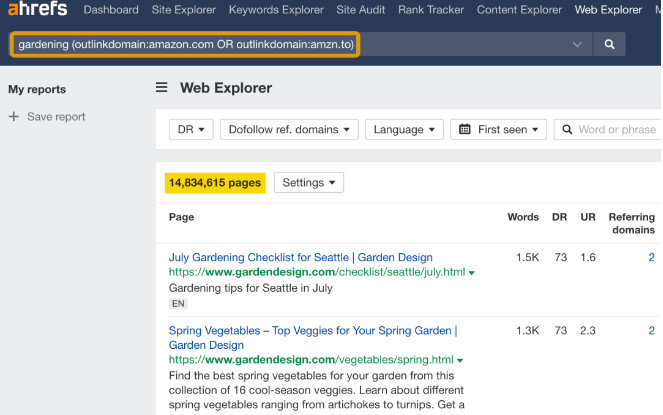Click the magnifier icon in Word or phrase field
The image size is (663, 415).
567,129
